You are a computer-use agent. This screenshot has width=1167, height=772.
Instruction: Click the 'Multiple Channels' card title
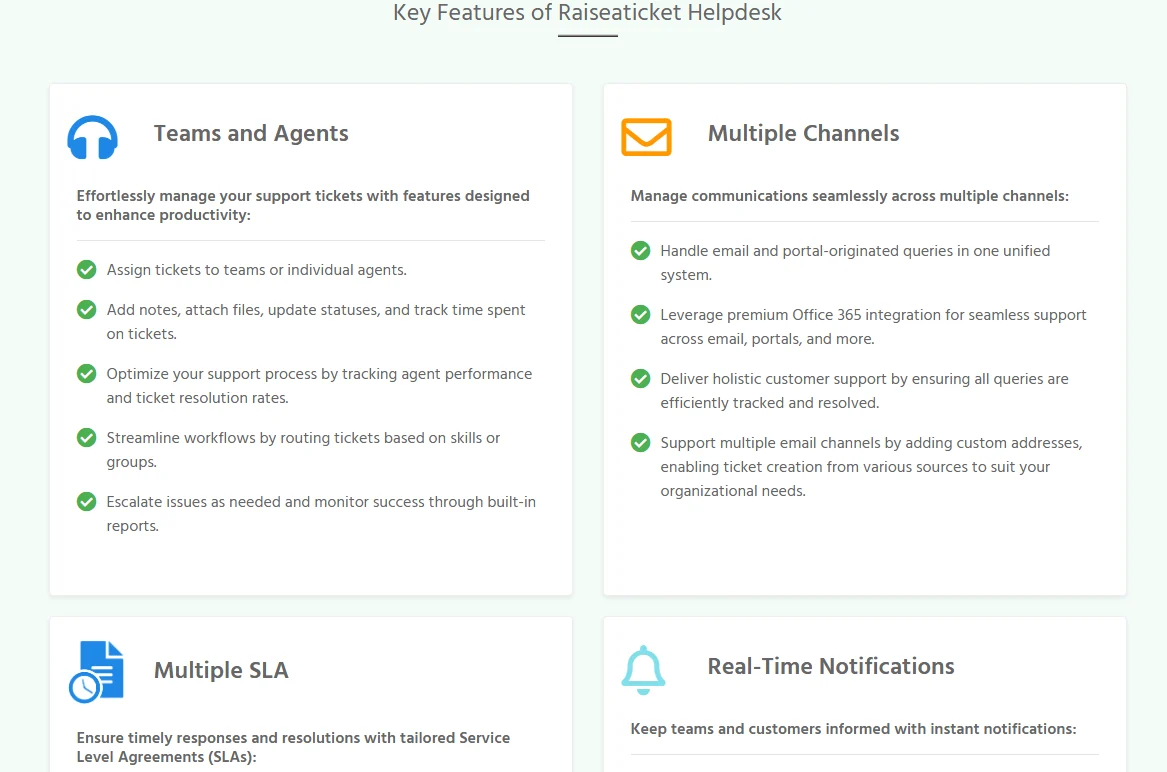pos(803,133)
